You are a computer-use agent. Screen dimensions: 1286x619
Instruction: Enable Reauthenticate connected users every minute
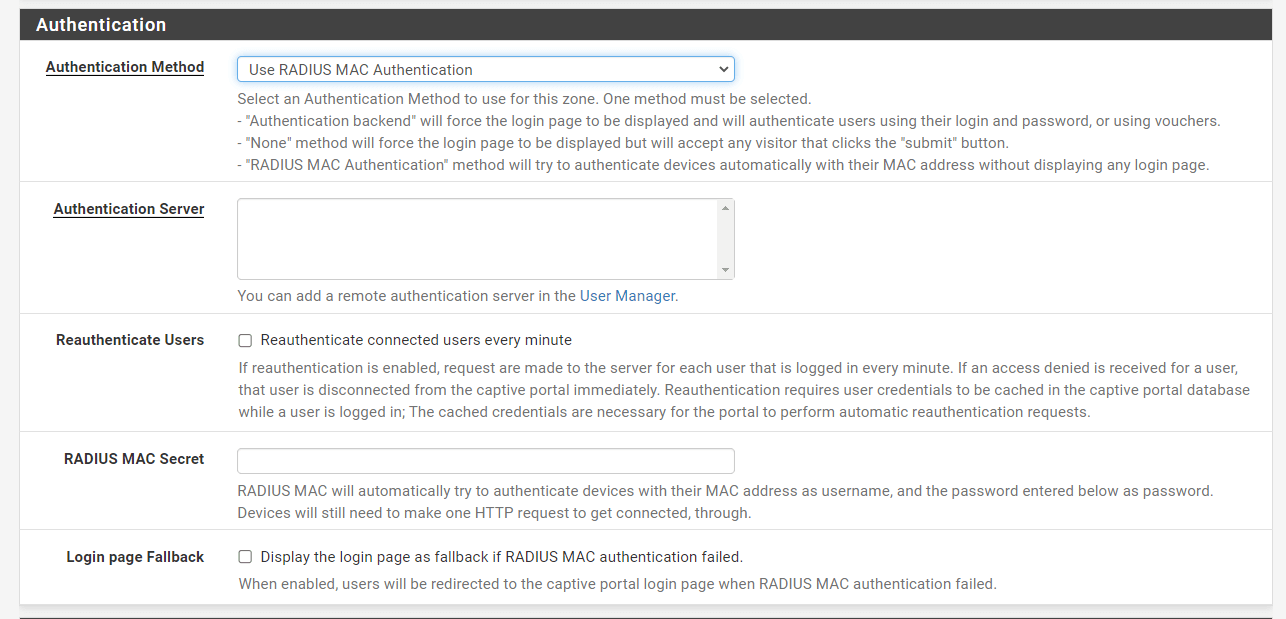click(245, 341)
